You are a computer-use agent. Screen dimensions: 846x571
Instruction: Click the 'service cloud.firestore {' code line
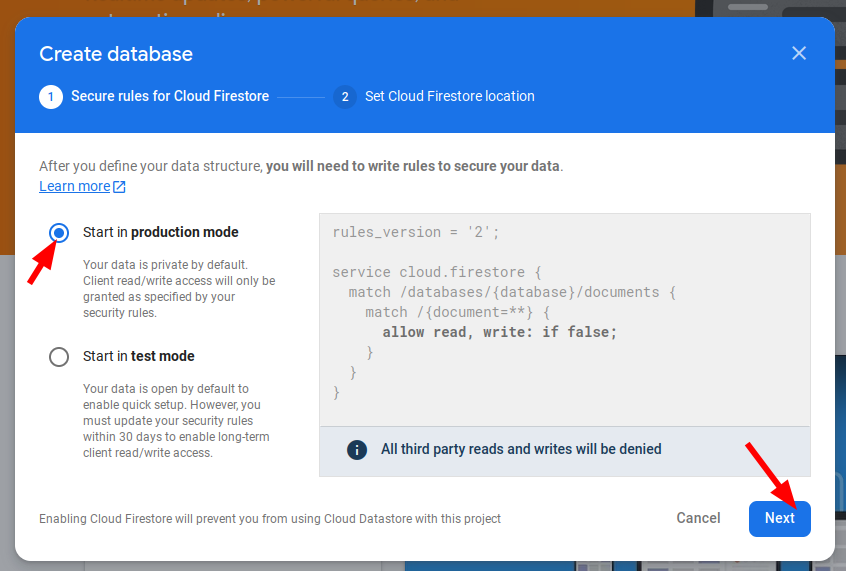[x=437, y=272]
